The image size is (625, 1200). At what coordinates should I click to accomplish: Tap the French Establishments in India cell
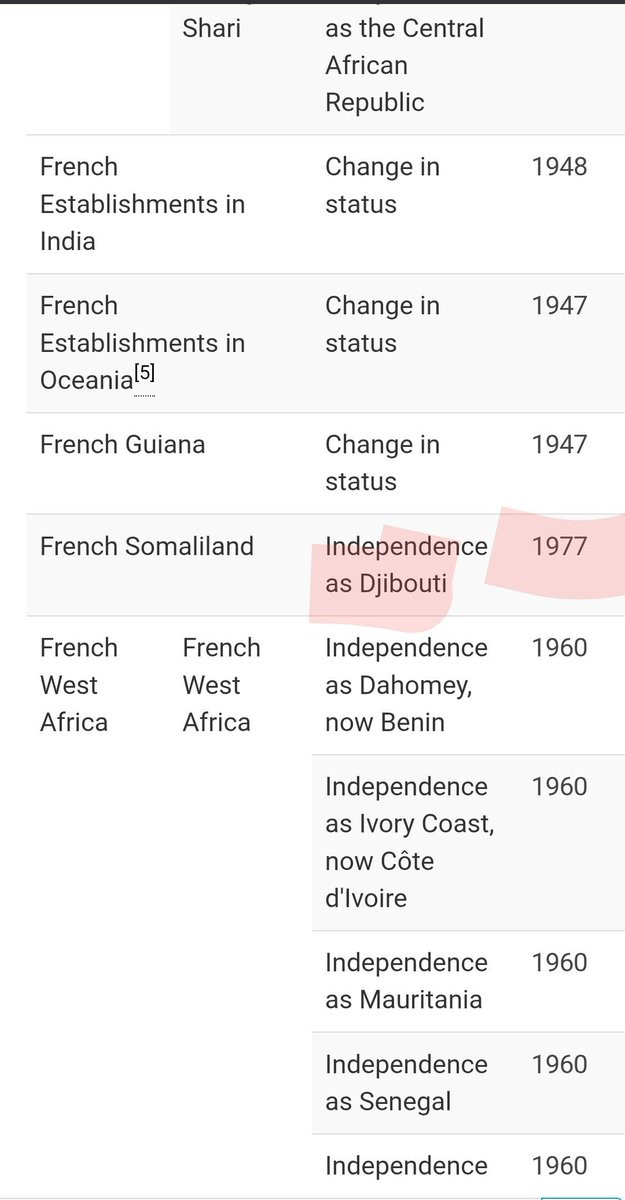coord(169,204)
